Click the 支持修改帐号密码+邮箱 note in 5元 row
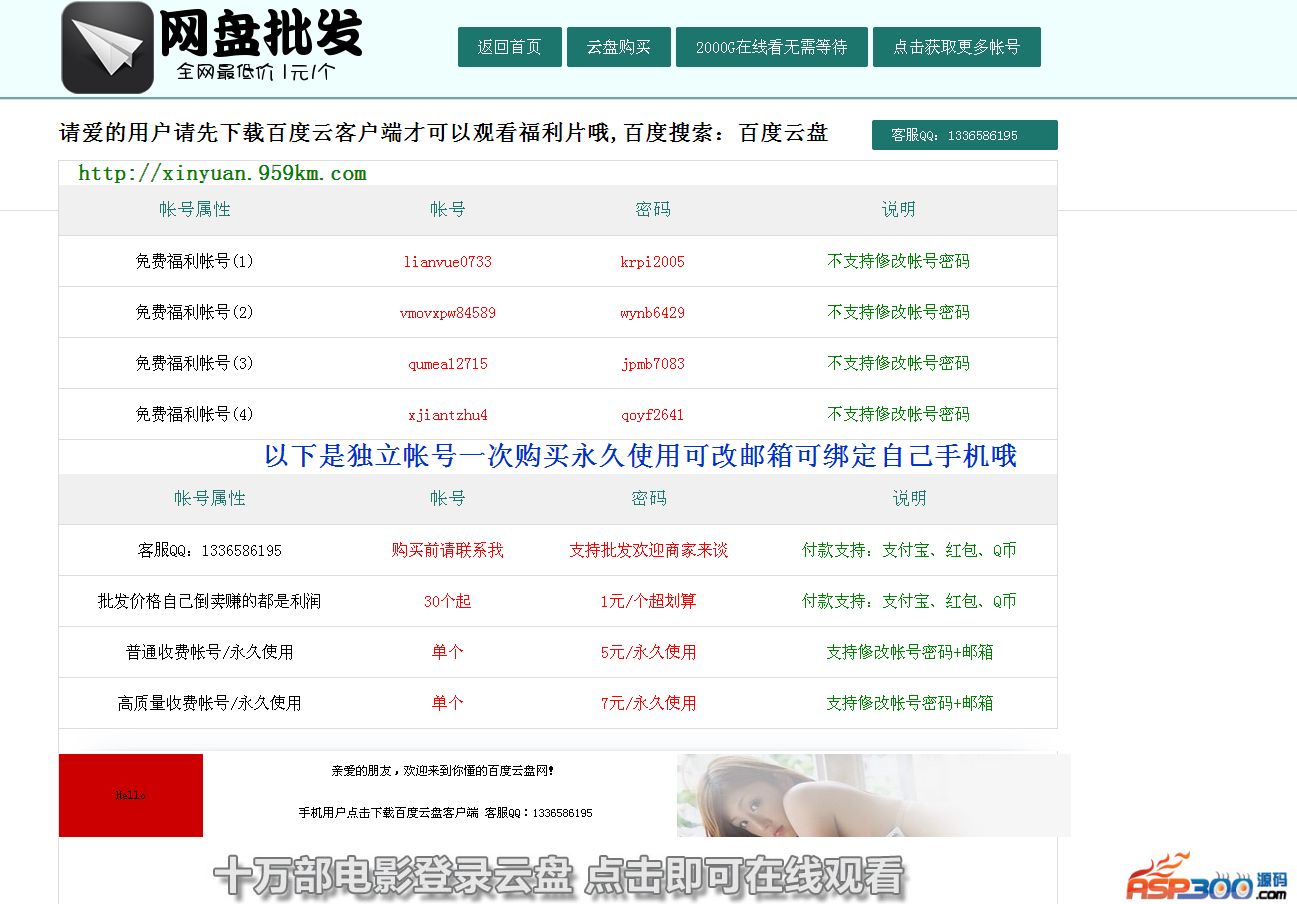This screenshot has width=1297, height=904. click(x=910, y=652)
